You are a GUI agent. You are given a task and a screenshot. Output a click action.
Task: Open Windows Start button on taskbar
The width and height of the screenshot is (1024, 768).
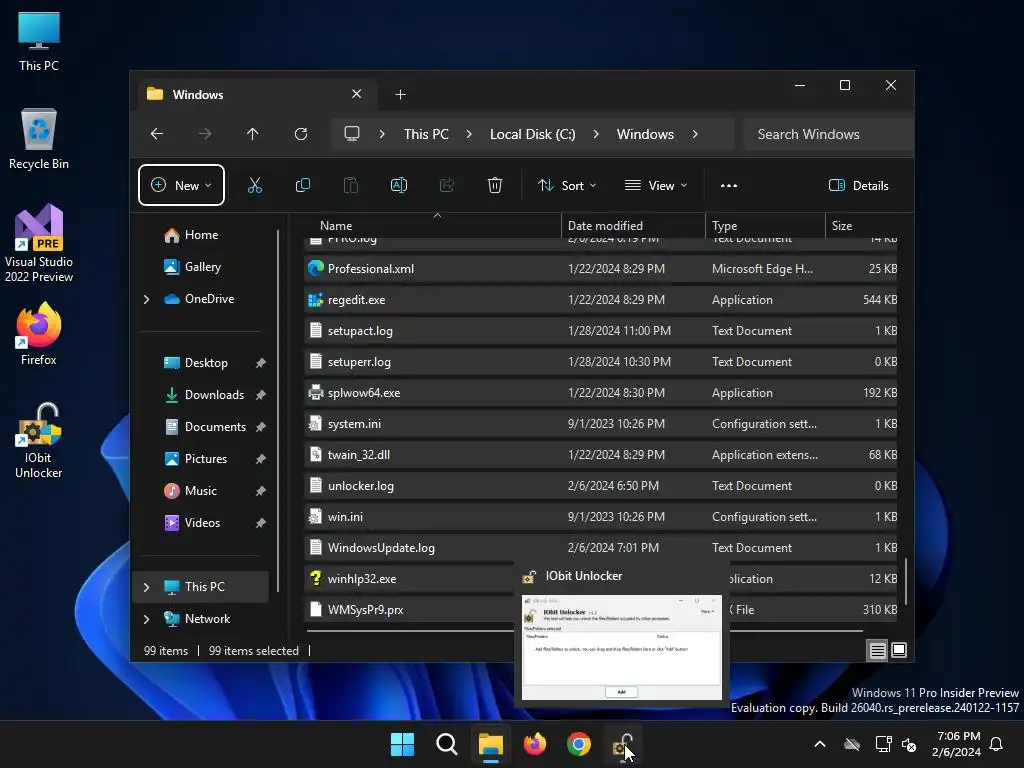click(402, 744)
